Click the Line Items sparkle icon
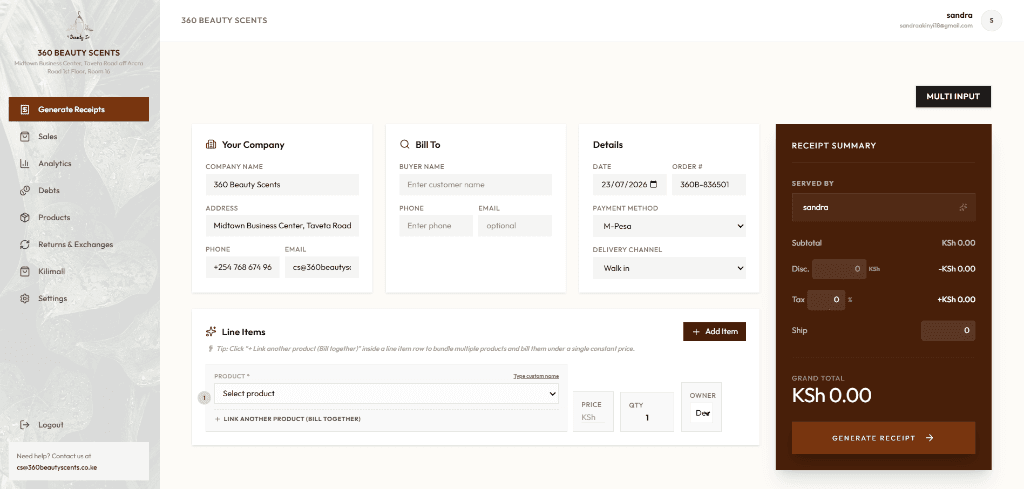1024x489 pixels. 211,332
